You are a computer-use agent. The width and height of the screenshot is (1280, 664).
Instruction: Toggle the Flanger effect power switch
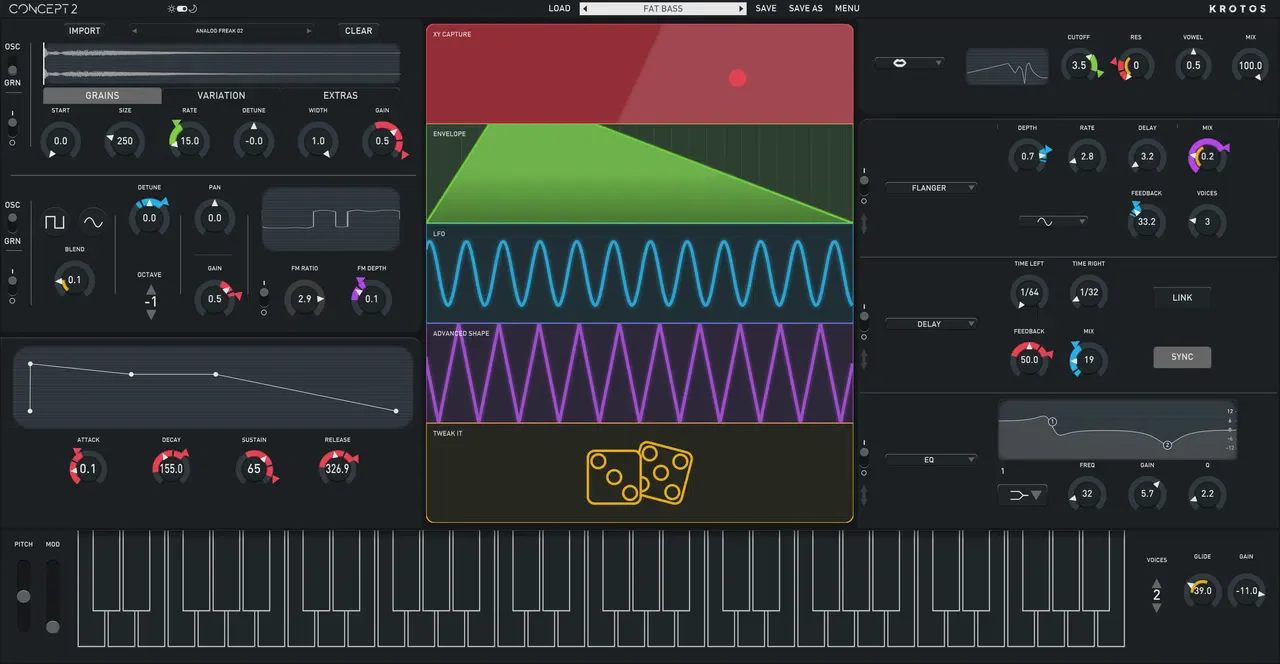(865, 182)
